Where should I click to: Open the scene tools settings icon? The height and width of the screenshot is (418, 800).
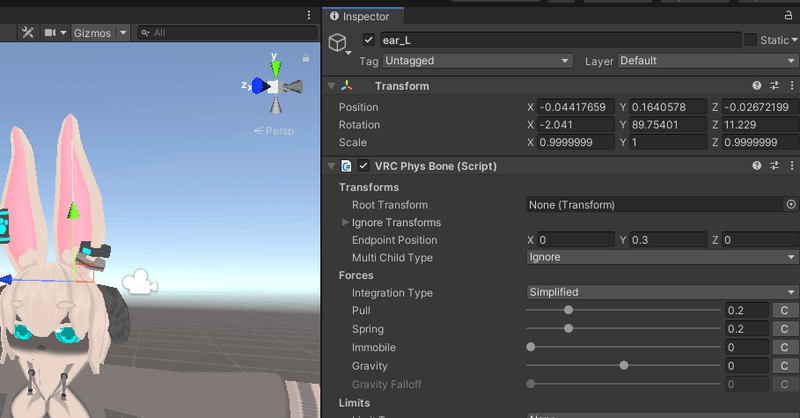click(28, 33)
